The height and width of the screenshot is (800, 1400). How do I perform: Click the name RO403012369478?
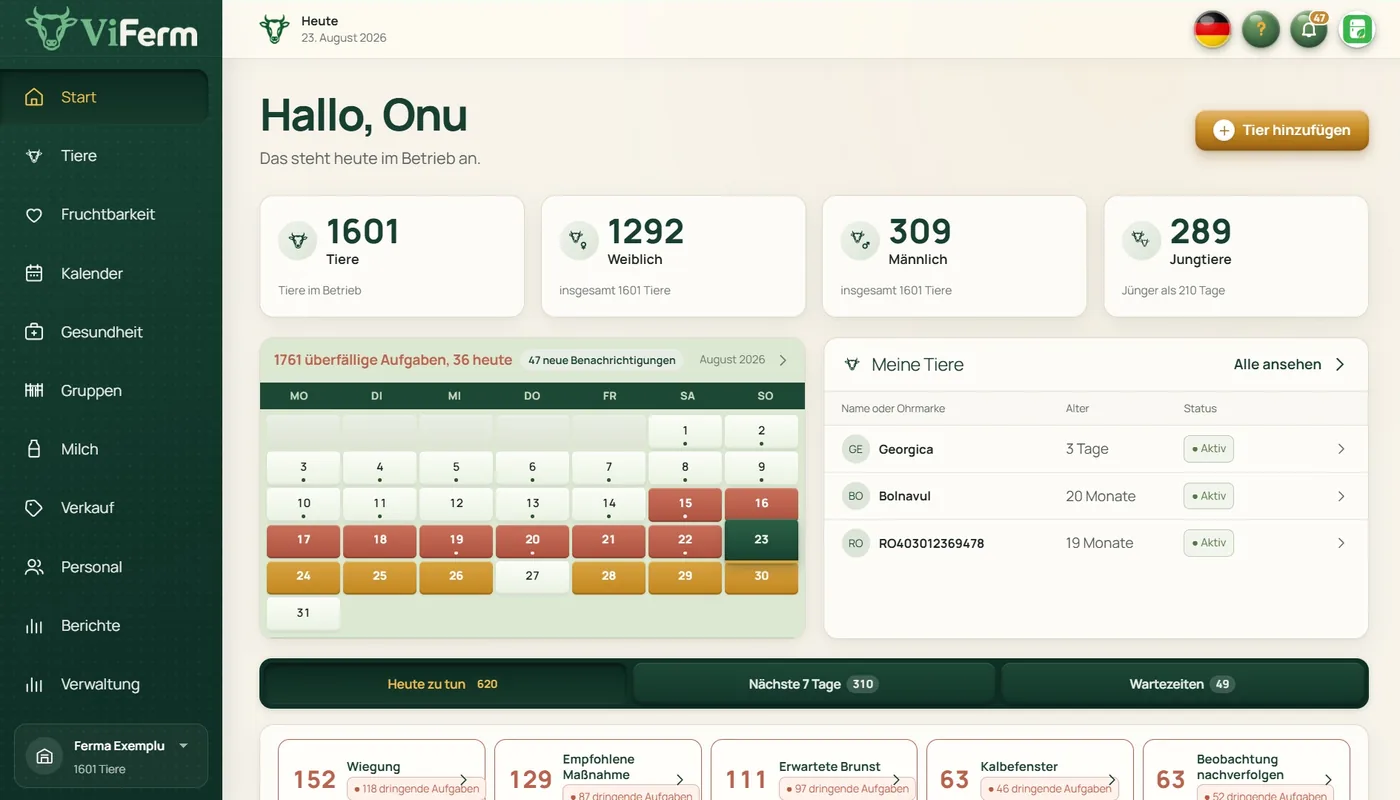pos(931,543)
